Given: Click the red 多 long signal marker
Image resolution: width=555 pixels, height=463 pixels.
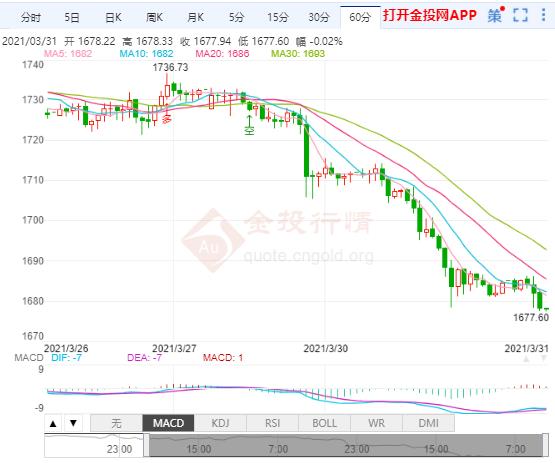Looking at the screenshot, I should (x=166, y=119).
